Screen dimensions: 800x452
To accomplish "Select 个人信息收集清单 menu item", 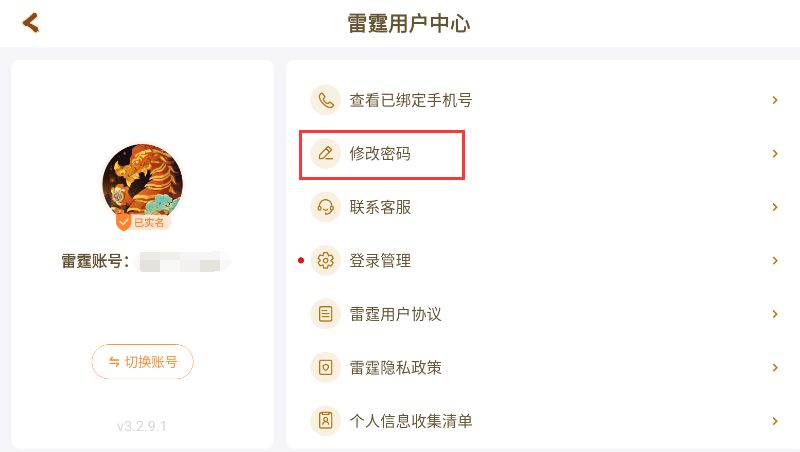I will pyautogui.click(x=411, y=421).
